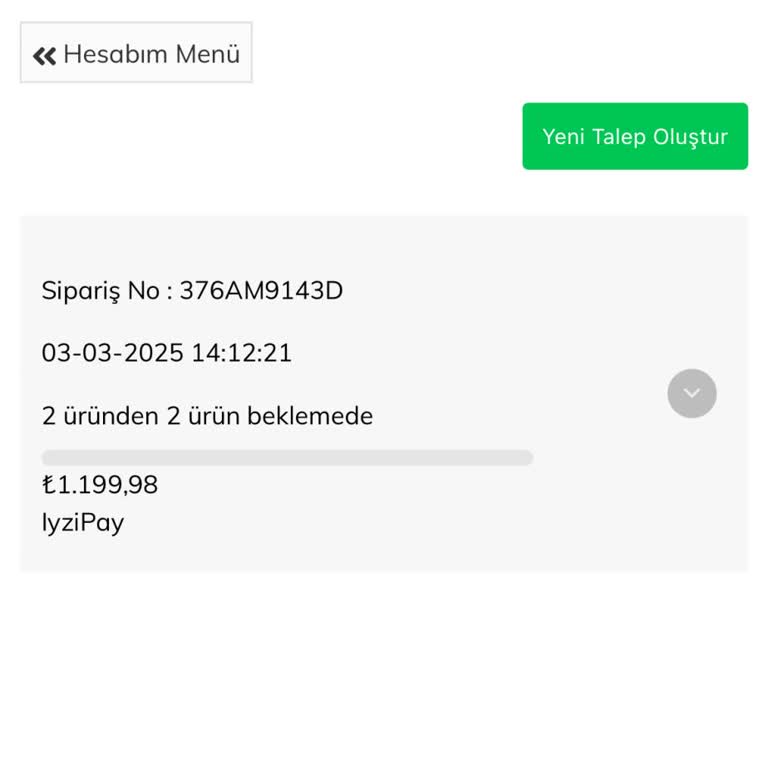Click the word "Hesabım" in the menu button
Image resolution: width=768 pixels, height=768 pixels.
point(116,53)
